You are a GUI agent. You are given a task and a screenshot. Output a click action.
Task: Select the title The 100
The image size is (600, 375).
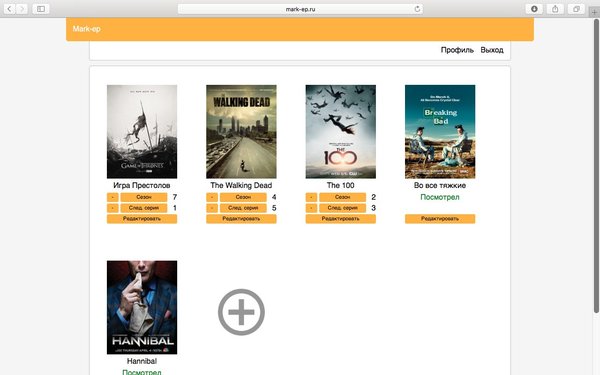[x=341, y=185]
